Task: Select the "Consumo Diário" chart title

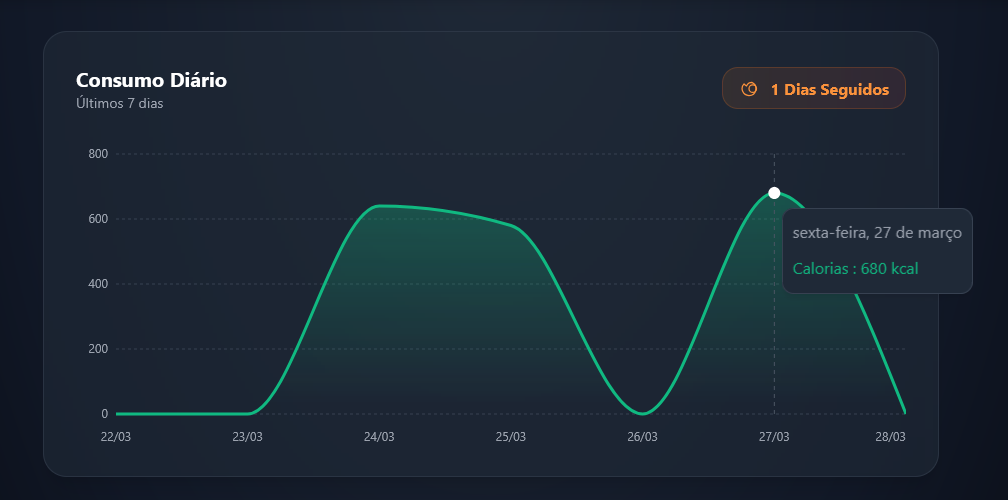Action: 151,81
